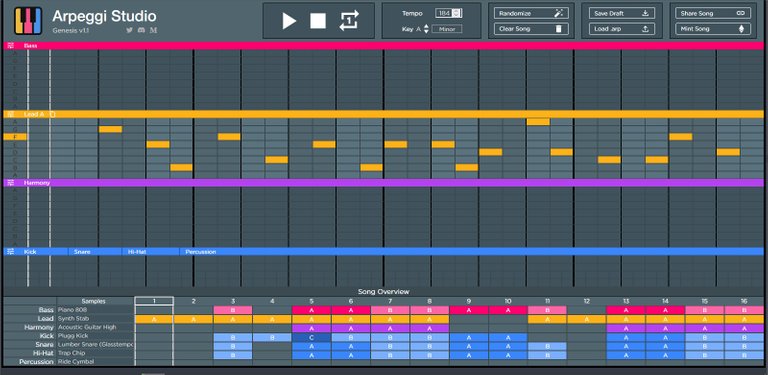Select bar 12 in Song Overview
768x375 pixels.
click(x=587, y=301)
